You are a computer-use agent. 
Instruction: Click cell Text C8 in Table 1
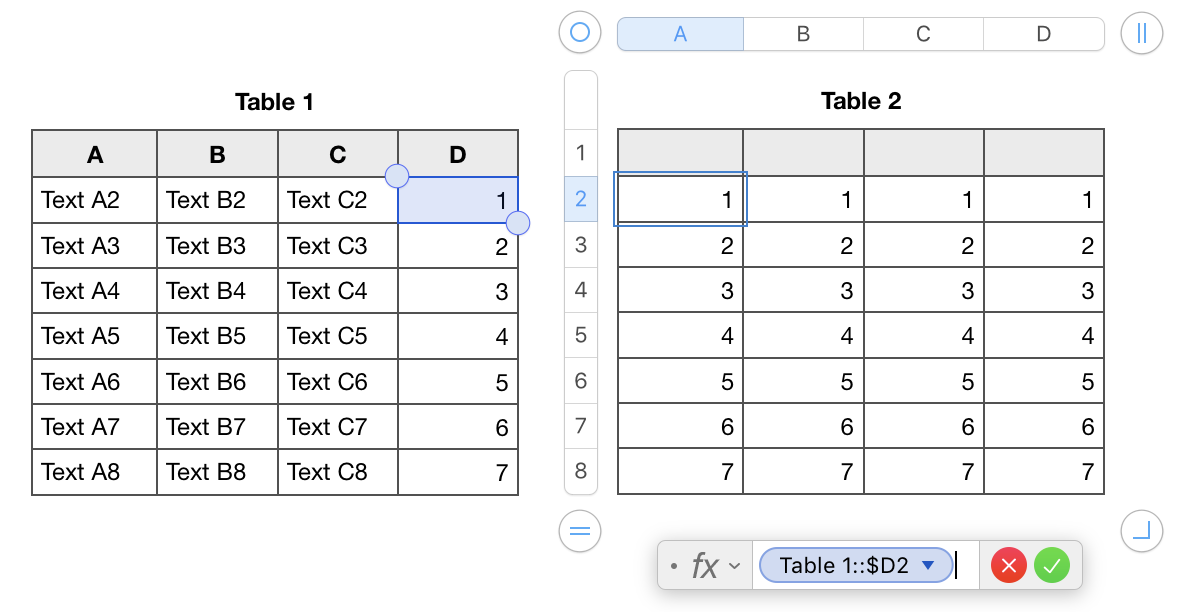tap(337, 471)
